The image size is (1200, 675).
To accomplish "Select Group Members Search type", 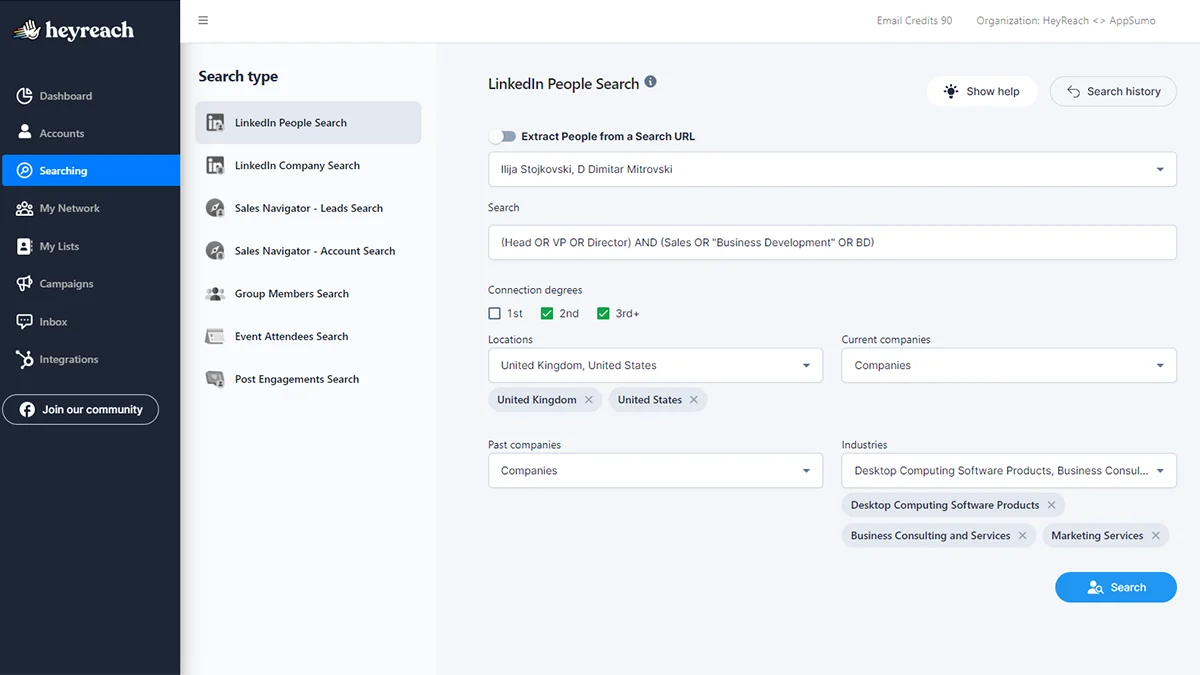I will [x=308, y=294].
